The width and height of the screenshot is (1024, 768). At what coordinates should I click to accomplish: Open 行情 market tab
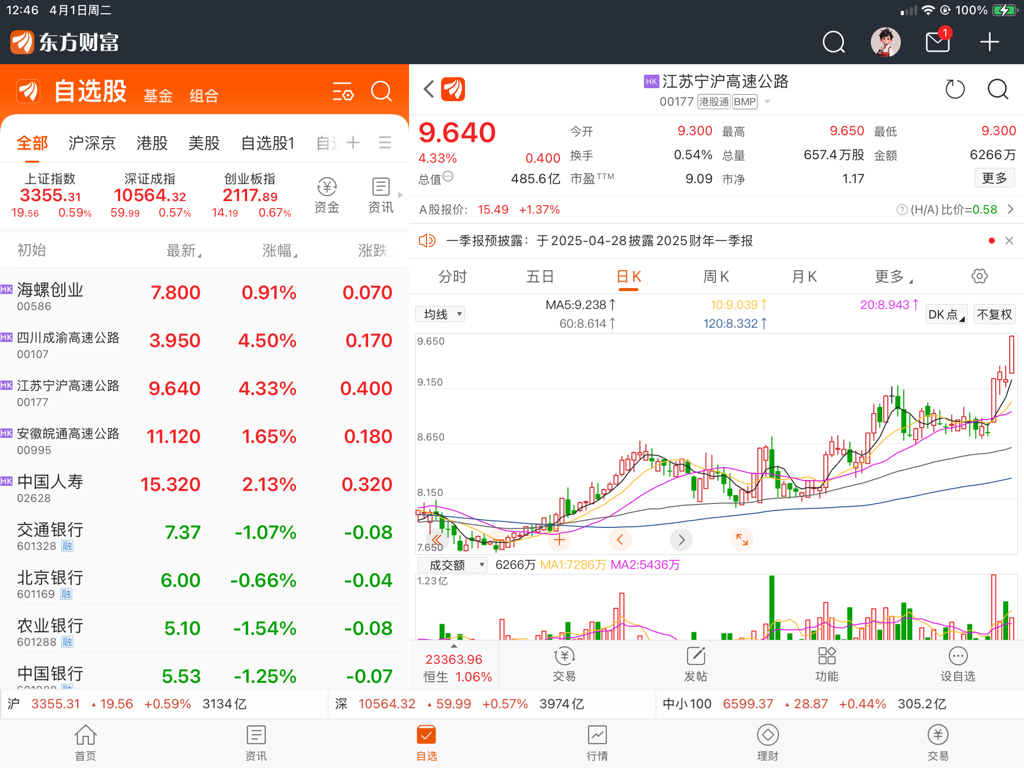point(597,743)
